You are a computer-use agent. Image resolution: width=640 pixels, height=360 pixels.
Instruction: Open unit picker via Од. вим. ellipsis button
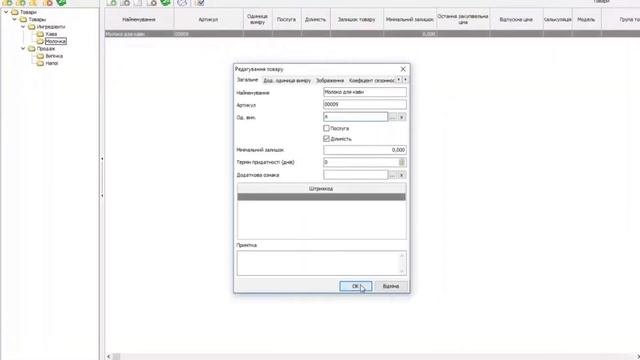tap(393, 117)
